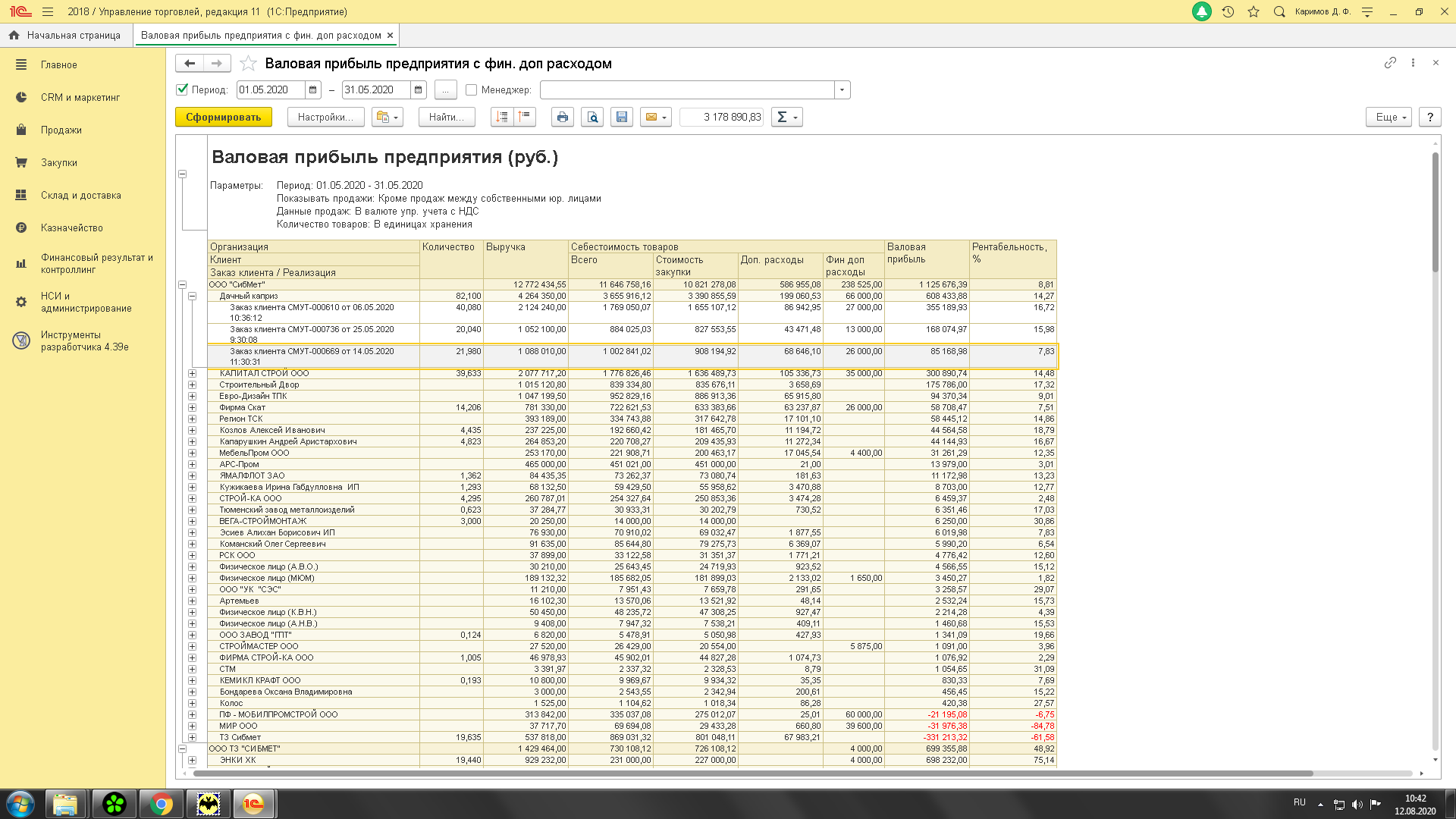Collapse the ООО ТЗ "СИБМЕТ" group
Screen dimensions: 1456x819
point(182,749)
